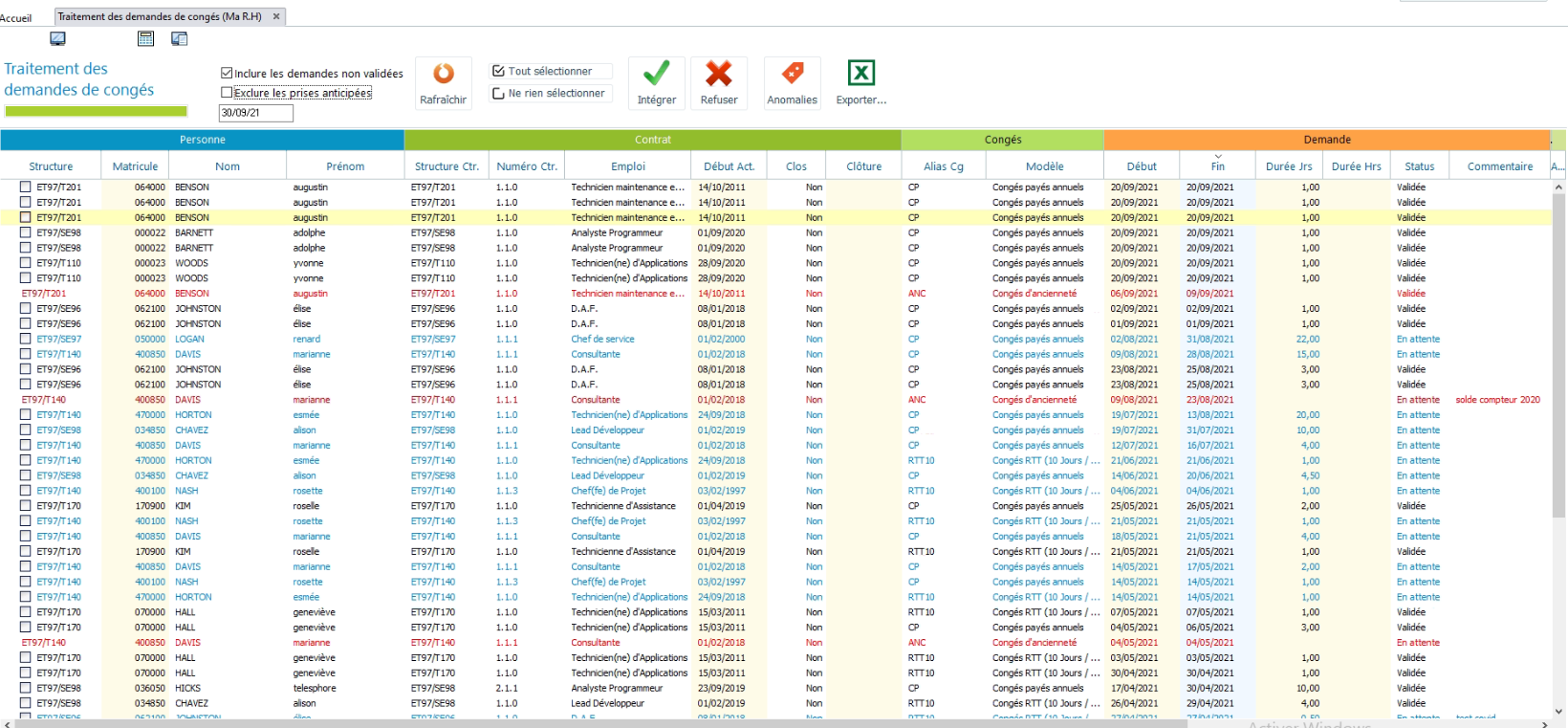1568x728 pixels.
Task: Click the red Refuser cross
Action: pos(719,74)
